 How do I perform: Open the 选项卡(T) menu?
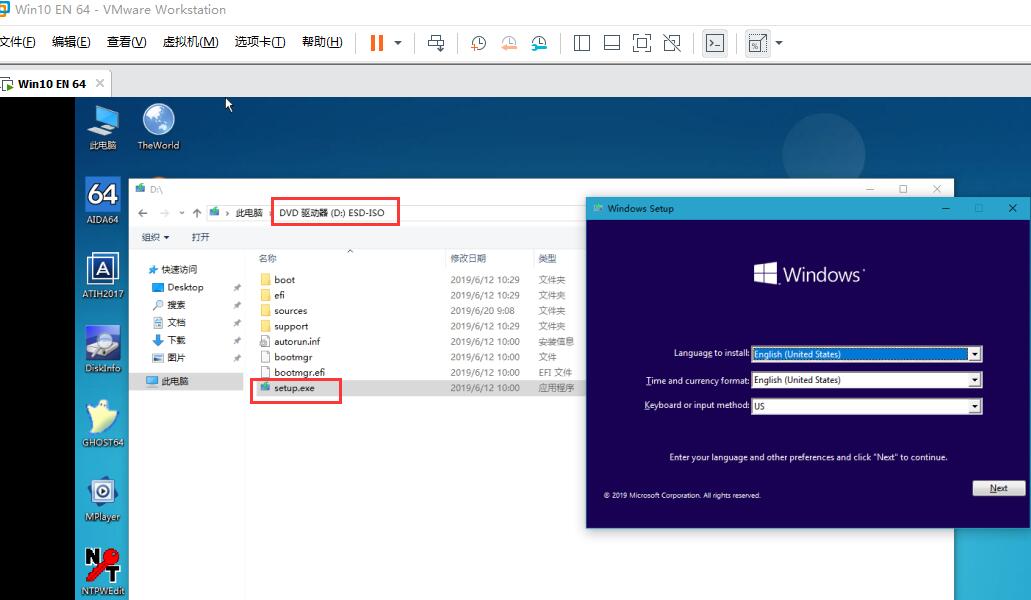click(260, 42)
